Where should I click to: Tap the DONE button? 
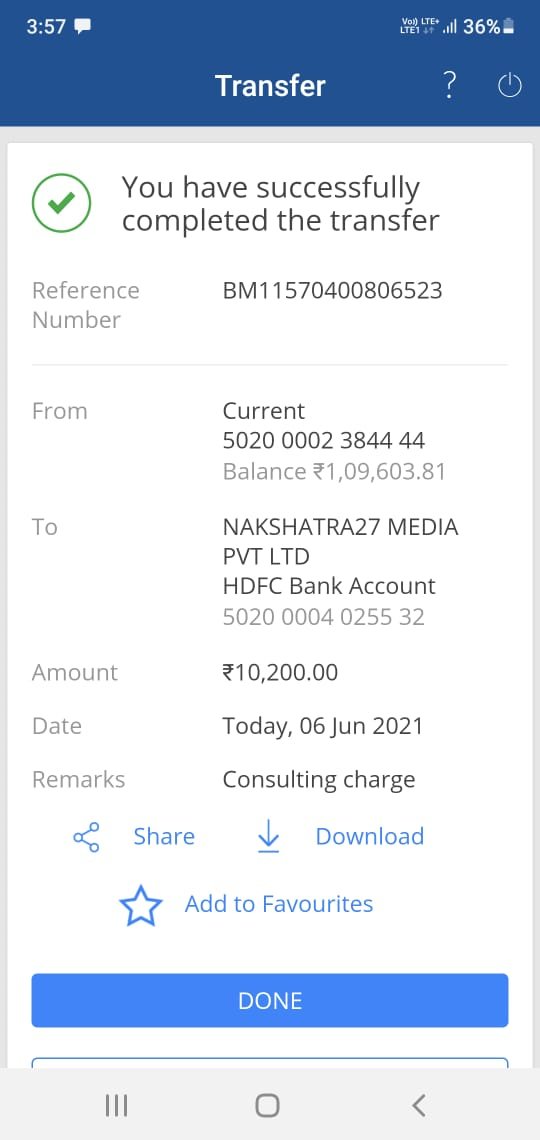coord(270,1000)
